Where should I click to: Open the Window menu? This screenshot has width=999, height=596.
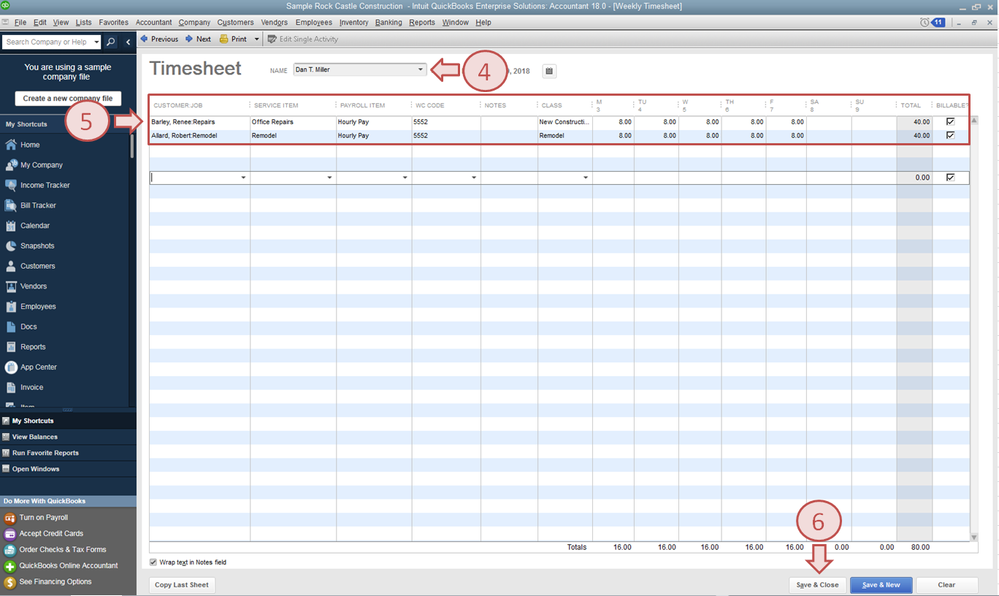tap(455, 22)
